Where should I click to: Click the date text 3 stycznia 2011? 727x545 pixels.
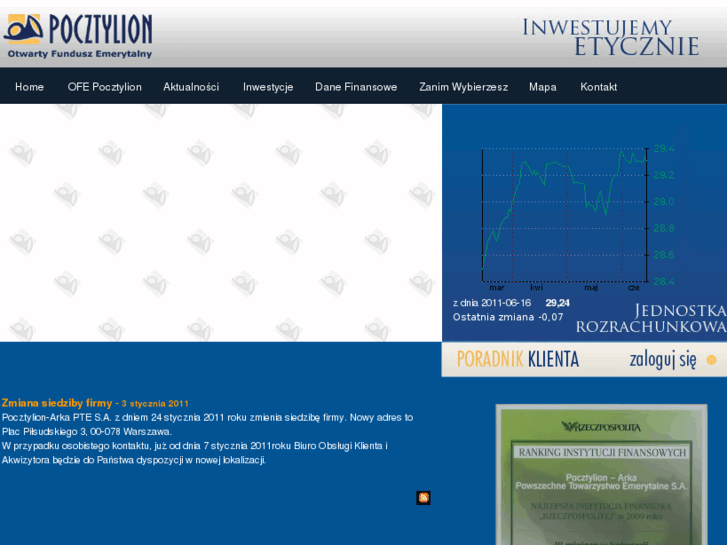155,404
